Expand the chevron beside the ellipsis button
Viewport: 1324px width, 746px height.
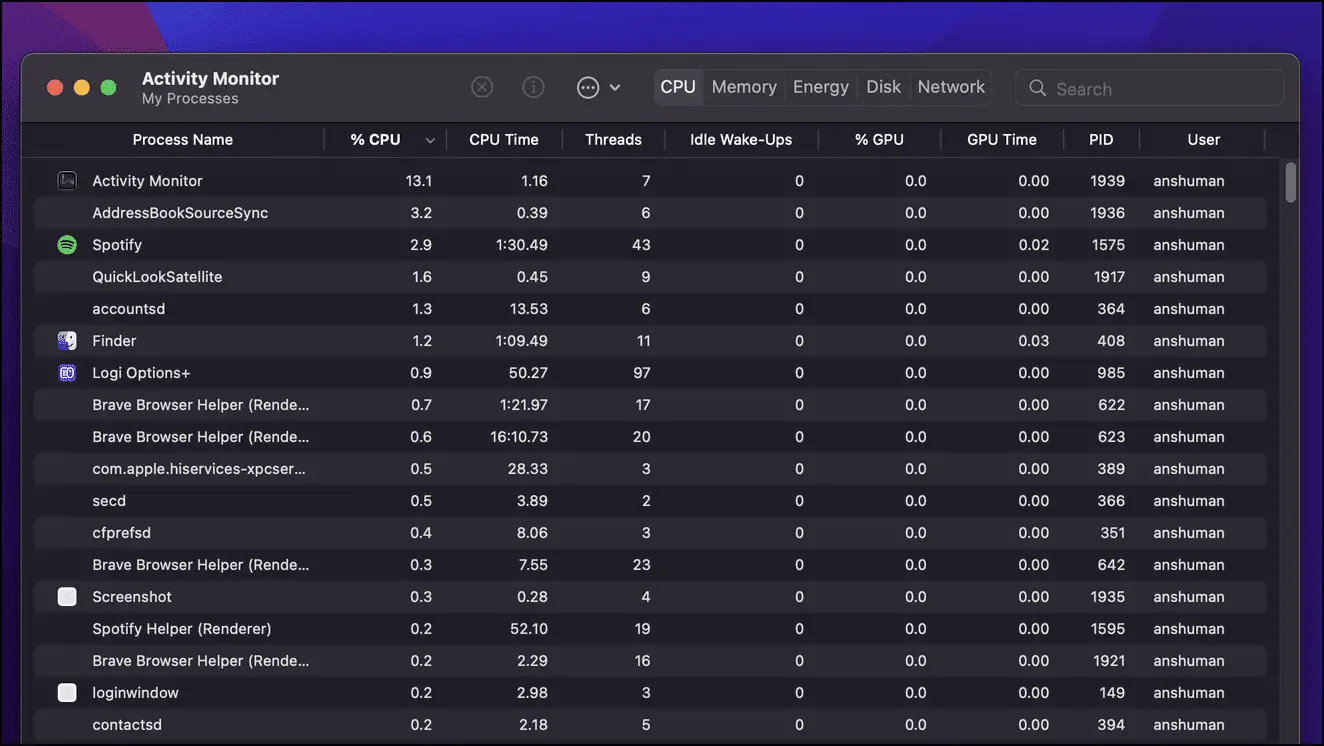(615, 87)
